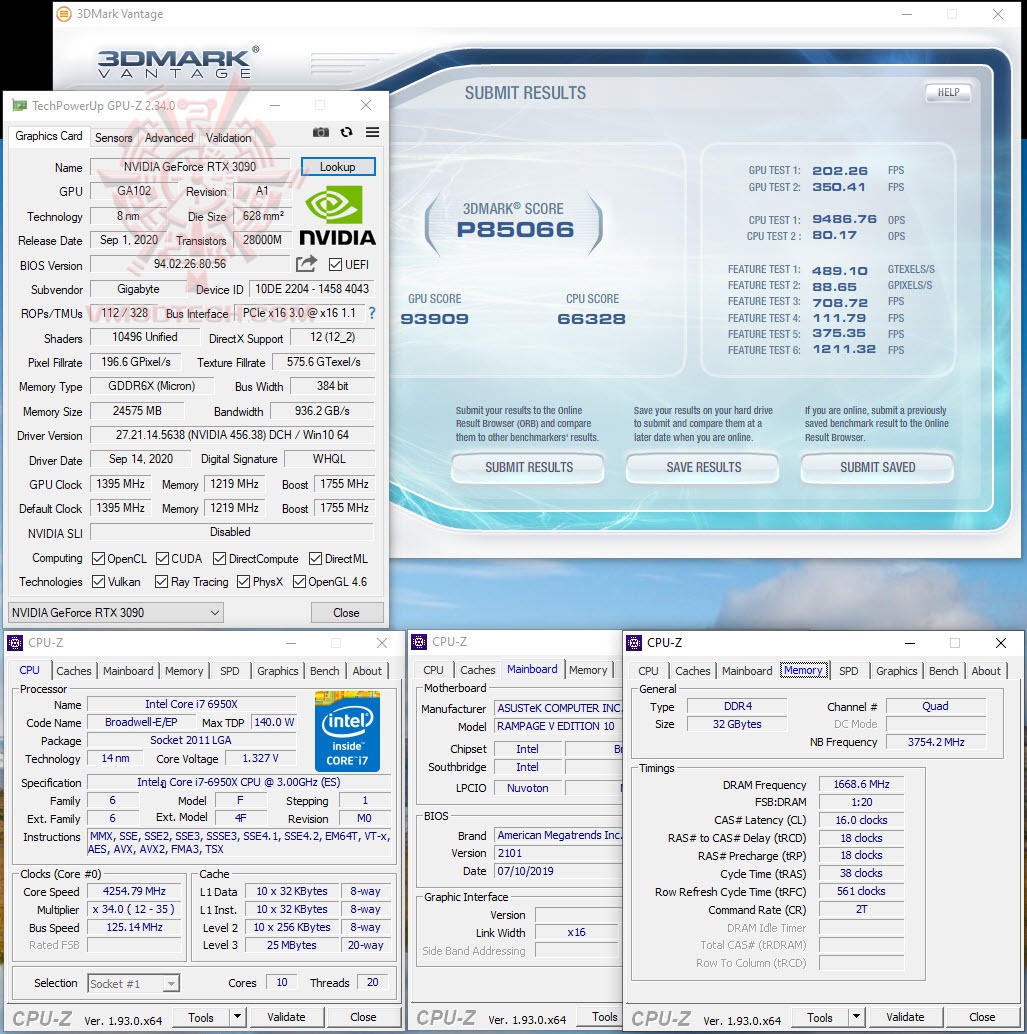Image resolution: width=1027 pixels, height=1034 pixels.
Task: Click the SUBMIT RESULTS button
Action: (x=527, y=467)
